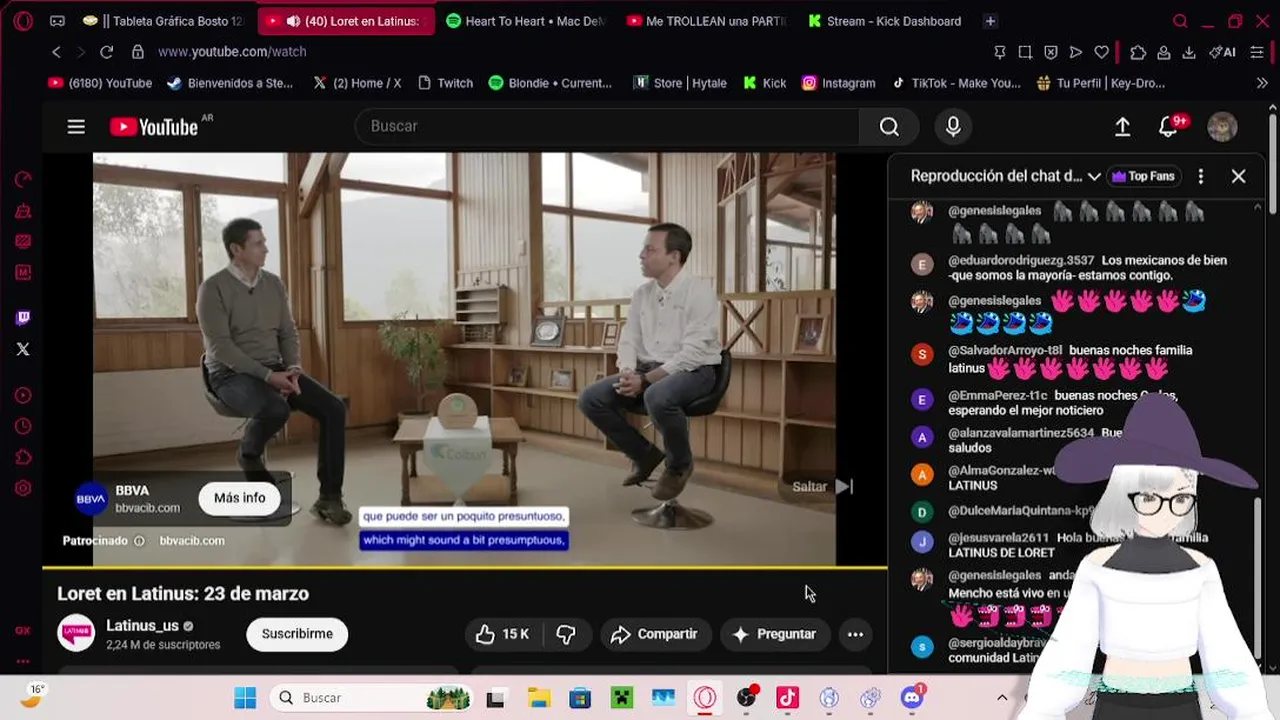Click the www.youtube.com/watch address bar
The height and width of the screenshot is (720, 1280).
pyautogui.click(x=232, y=52)
